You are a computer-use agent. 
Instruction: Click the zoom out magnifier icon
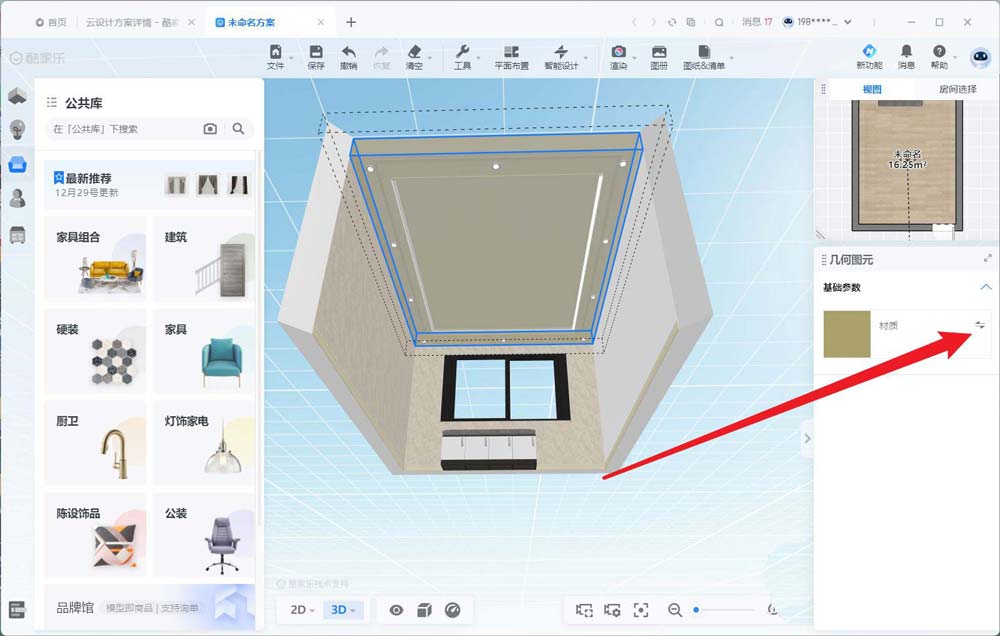pos(675,610)
